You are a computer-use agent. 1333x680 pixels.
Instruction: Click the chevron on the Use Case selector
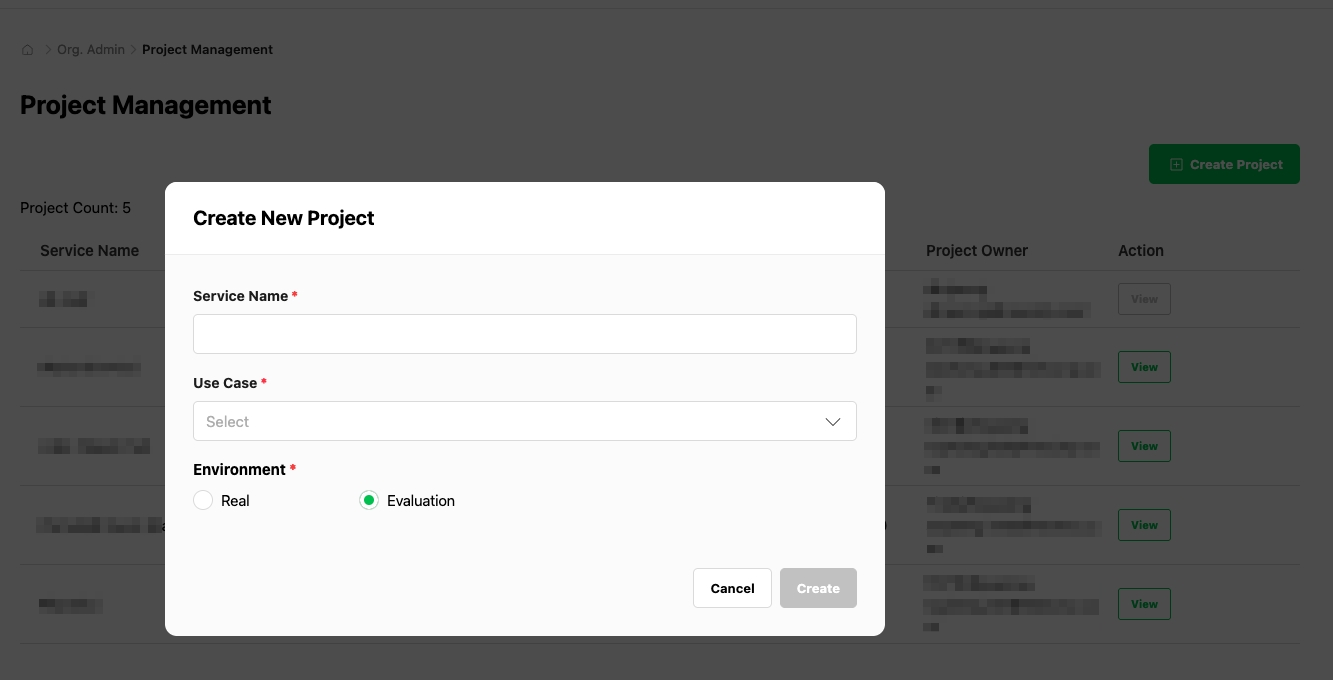832,421
